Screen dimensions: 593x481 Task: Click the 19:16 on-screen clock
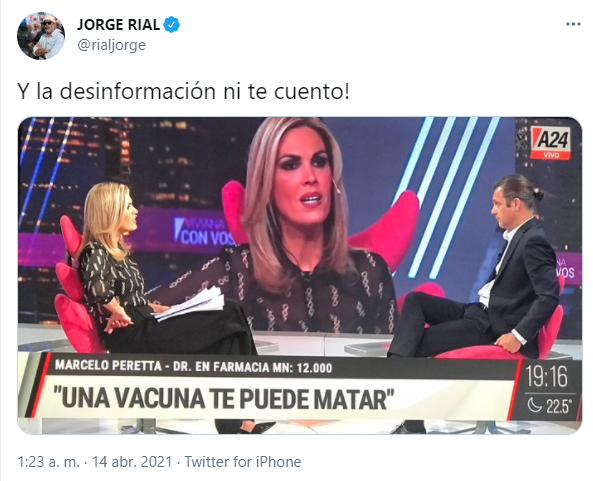coord(547,376)
